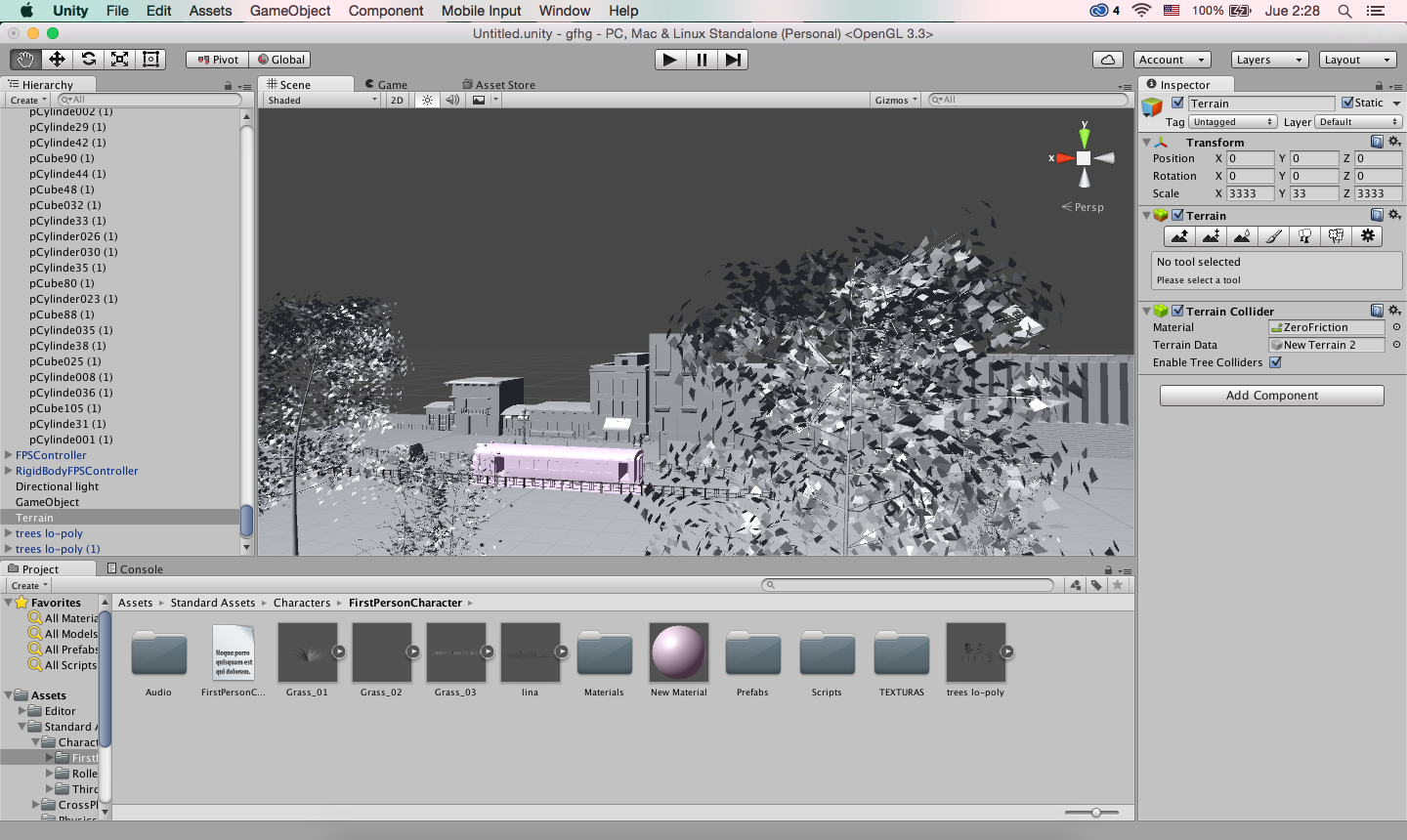1407x840 pixels.
Task: Open the Shaded draw mode dropdown
Action: [320, 100]
